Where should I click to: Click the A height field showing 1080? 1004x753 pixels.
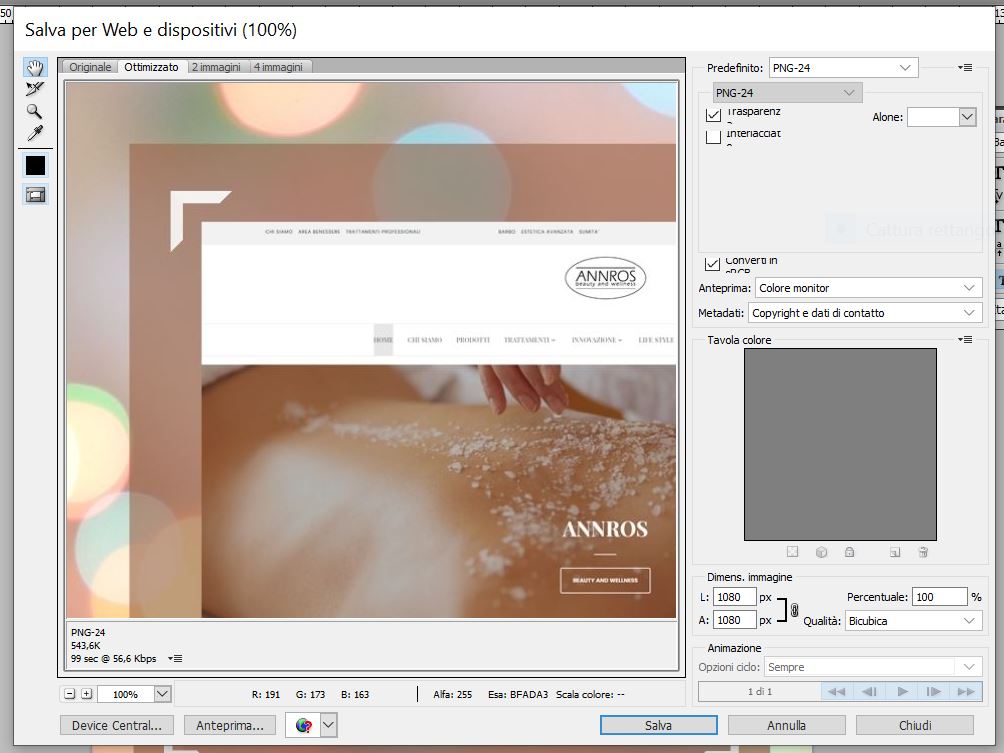734,620
